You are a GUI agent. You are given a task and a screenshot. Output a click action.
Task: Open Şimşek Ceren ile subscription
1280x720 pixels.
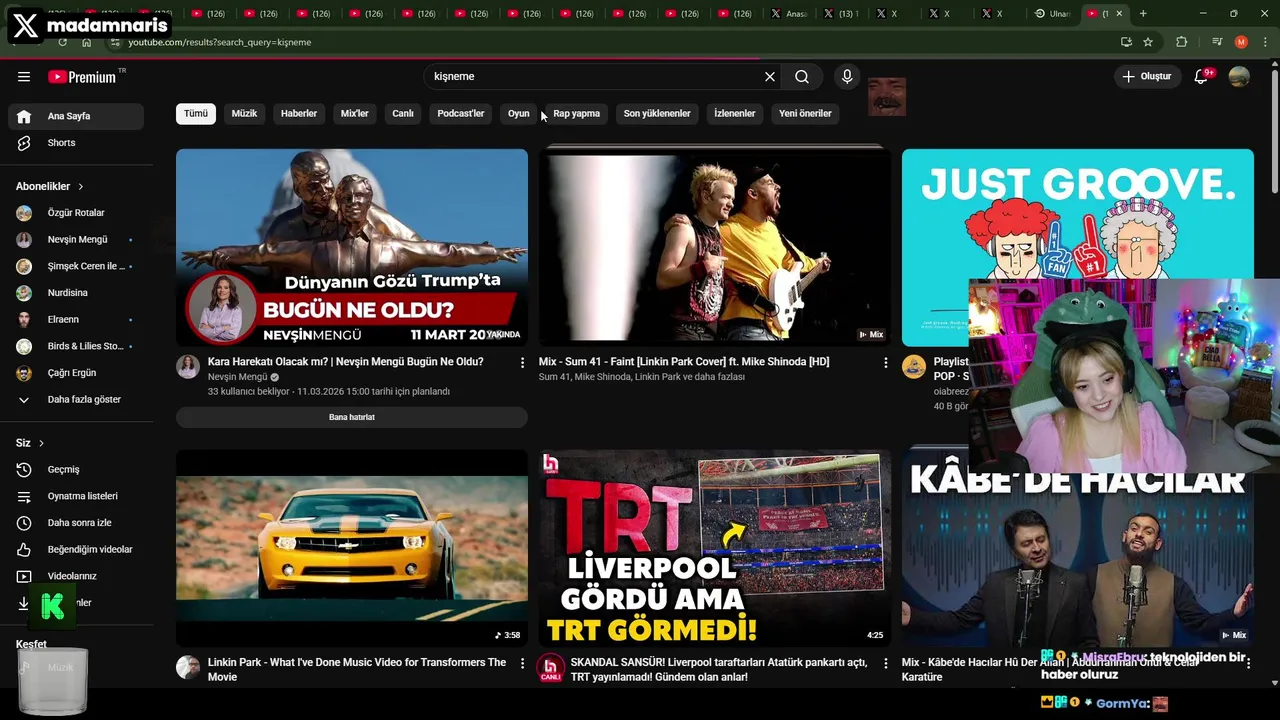coord(76,266)
